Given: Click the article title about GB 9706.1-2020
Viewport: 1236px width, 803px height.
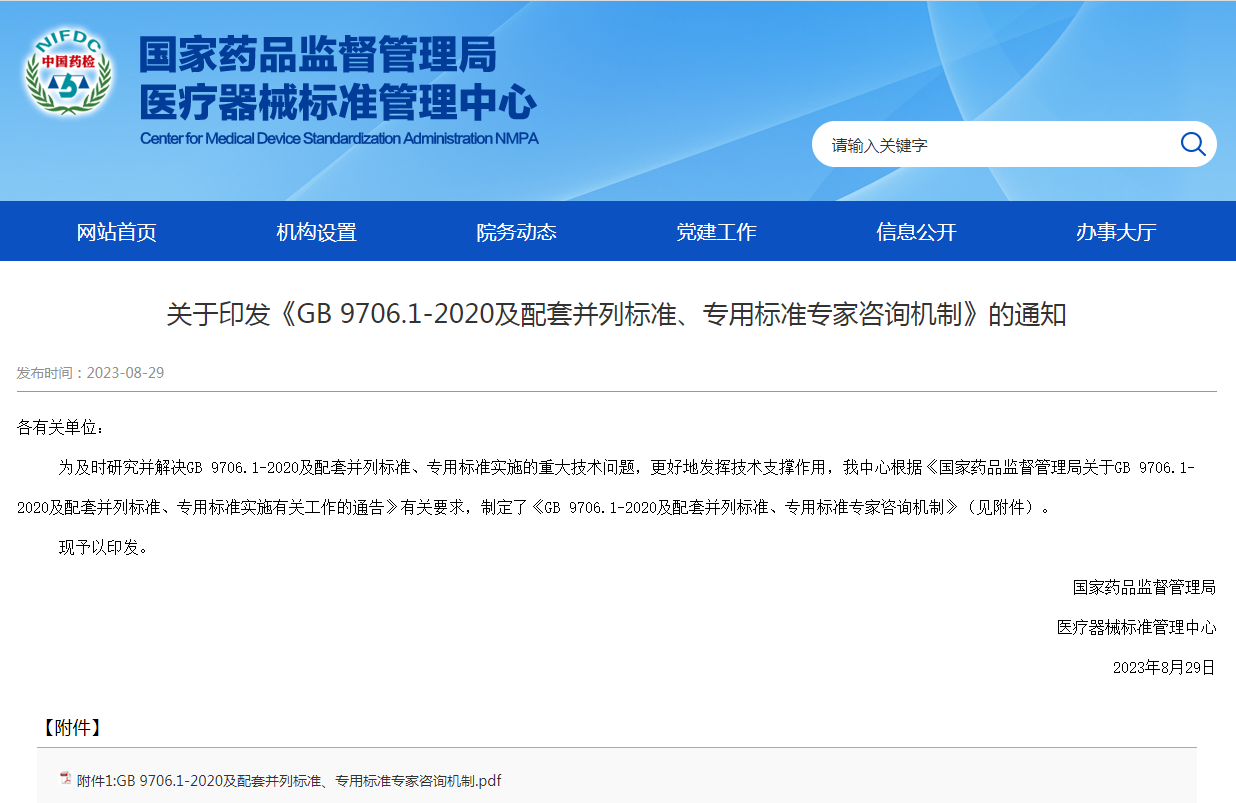Looking at the screenshot, I should (x=616, y=315).
